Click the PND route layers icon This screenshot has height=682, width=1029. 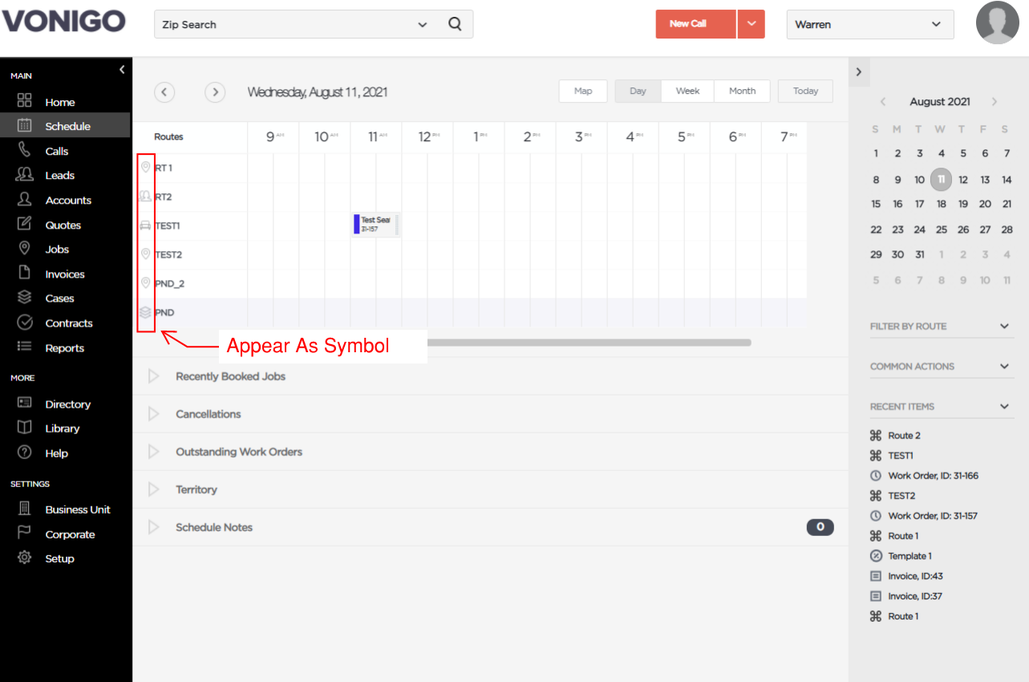tap(146, 312)
